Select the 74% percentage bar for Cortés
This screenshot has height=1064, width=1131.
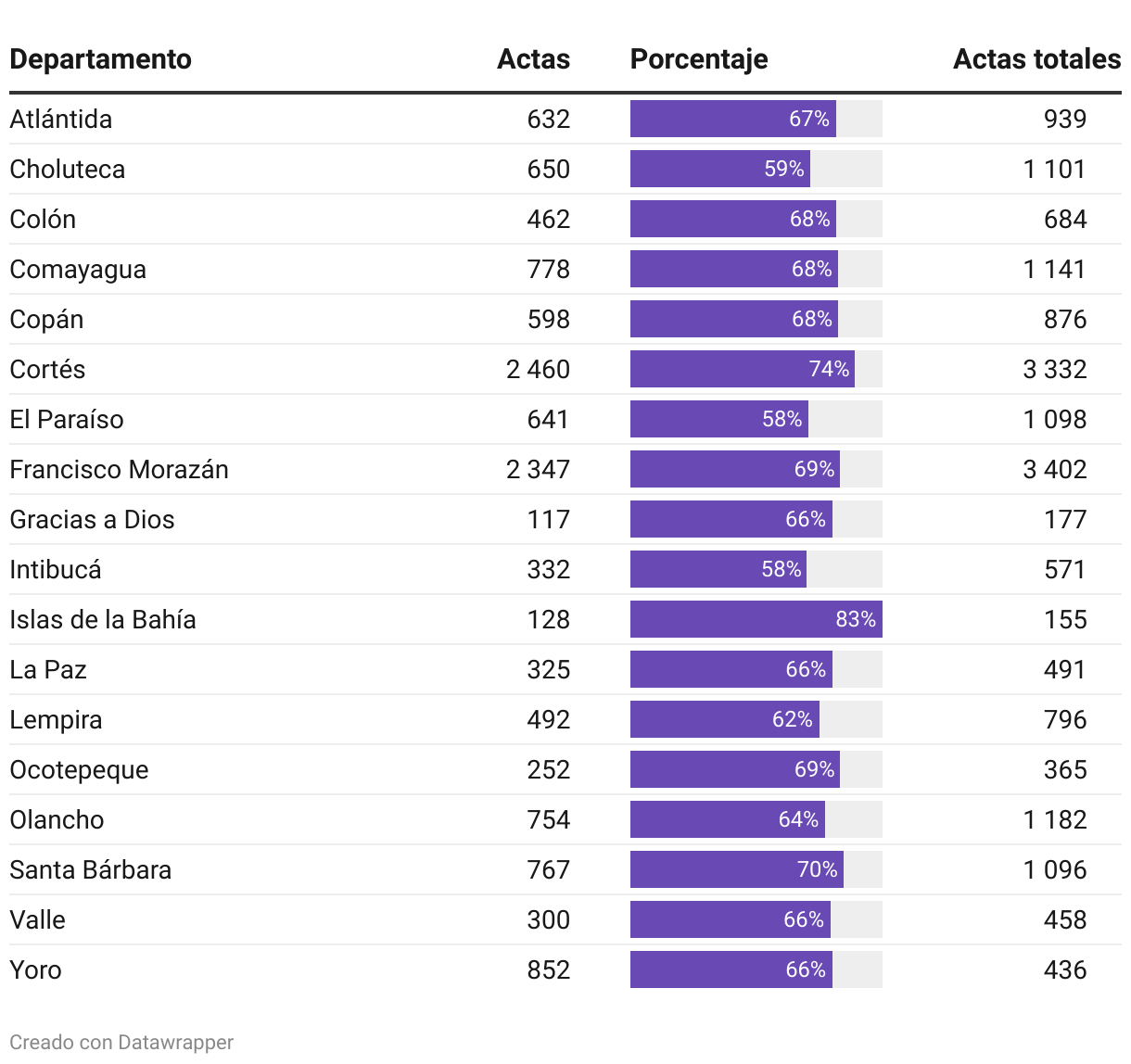pyautogui.click(x=742, y=369)
